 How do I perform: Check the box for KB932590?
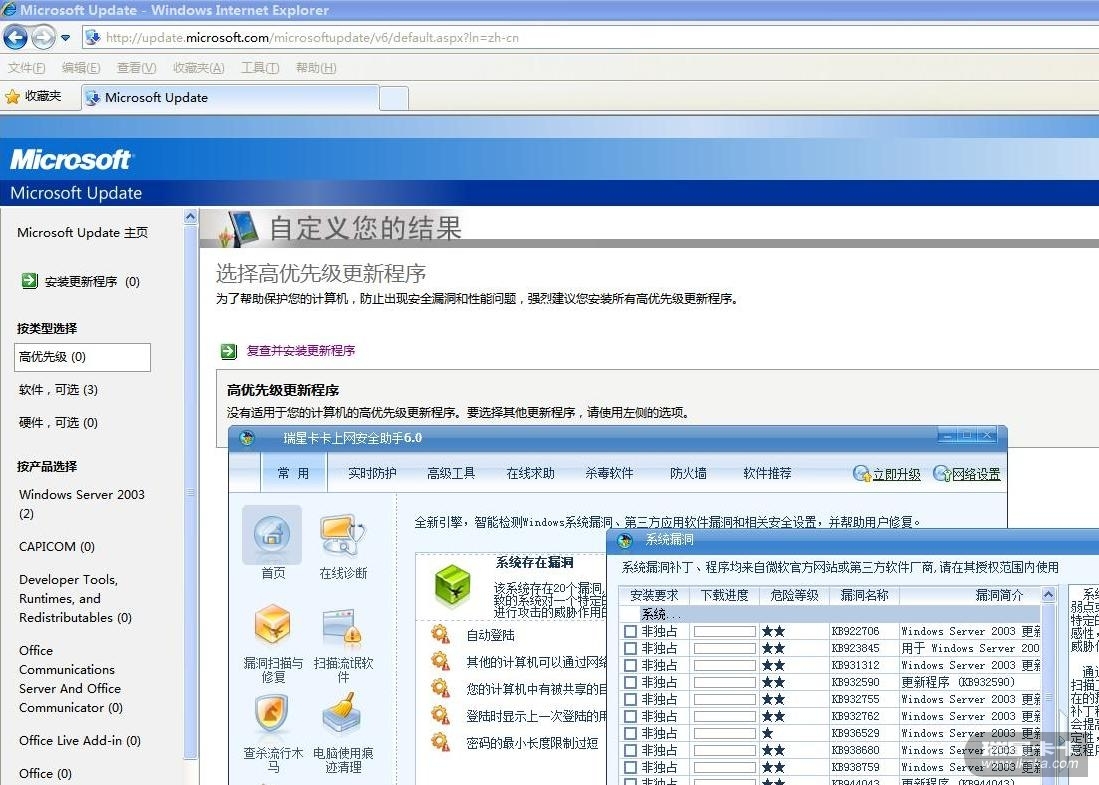click(x=630, y=683)
